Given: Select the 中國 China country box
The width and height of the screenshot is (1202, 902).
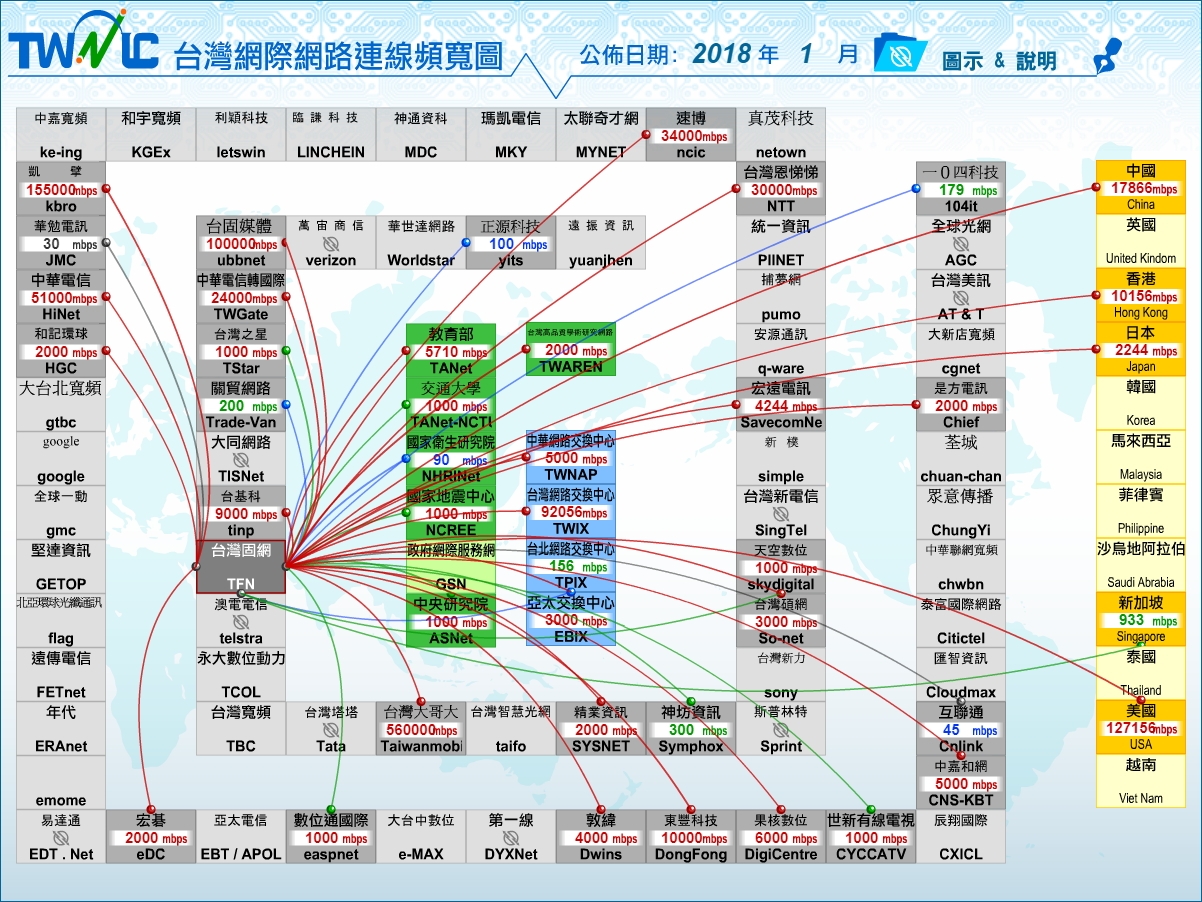Looking at the screenshot, I should pyautogui.click(x=1141, y=188).
